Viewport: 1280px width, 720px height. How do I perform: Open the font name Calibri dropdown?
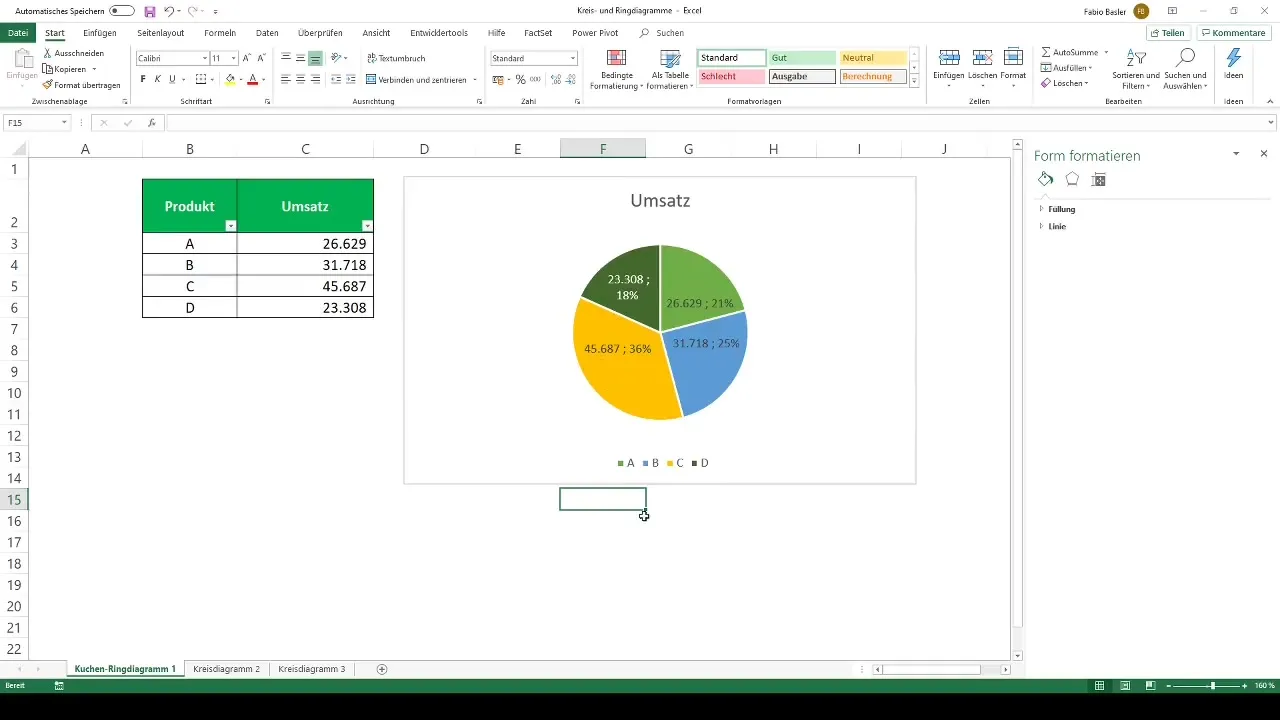coord(205,58)
